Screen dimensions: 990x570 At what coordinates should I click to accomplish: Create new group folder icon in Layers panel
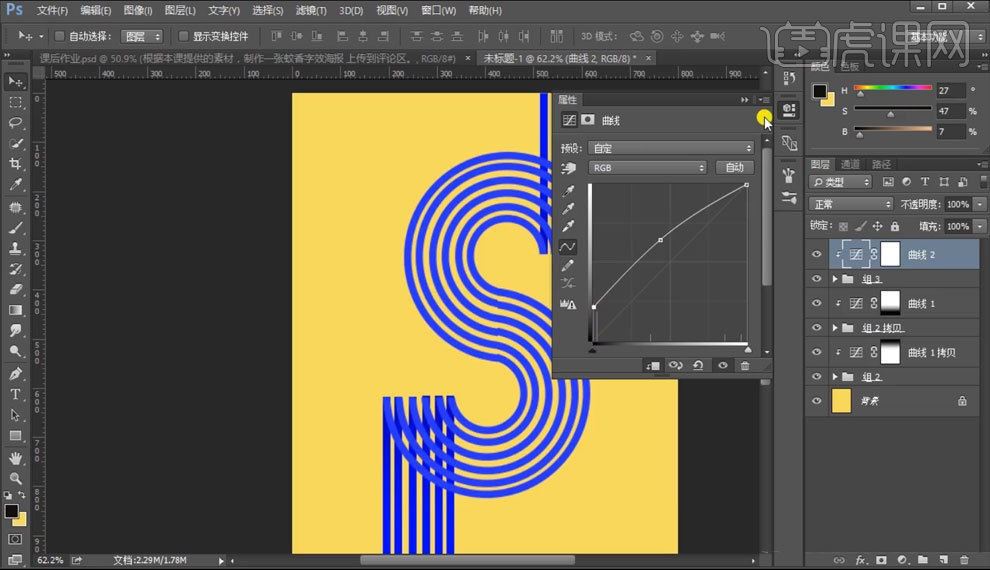(922, 560)
